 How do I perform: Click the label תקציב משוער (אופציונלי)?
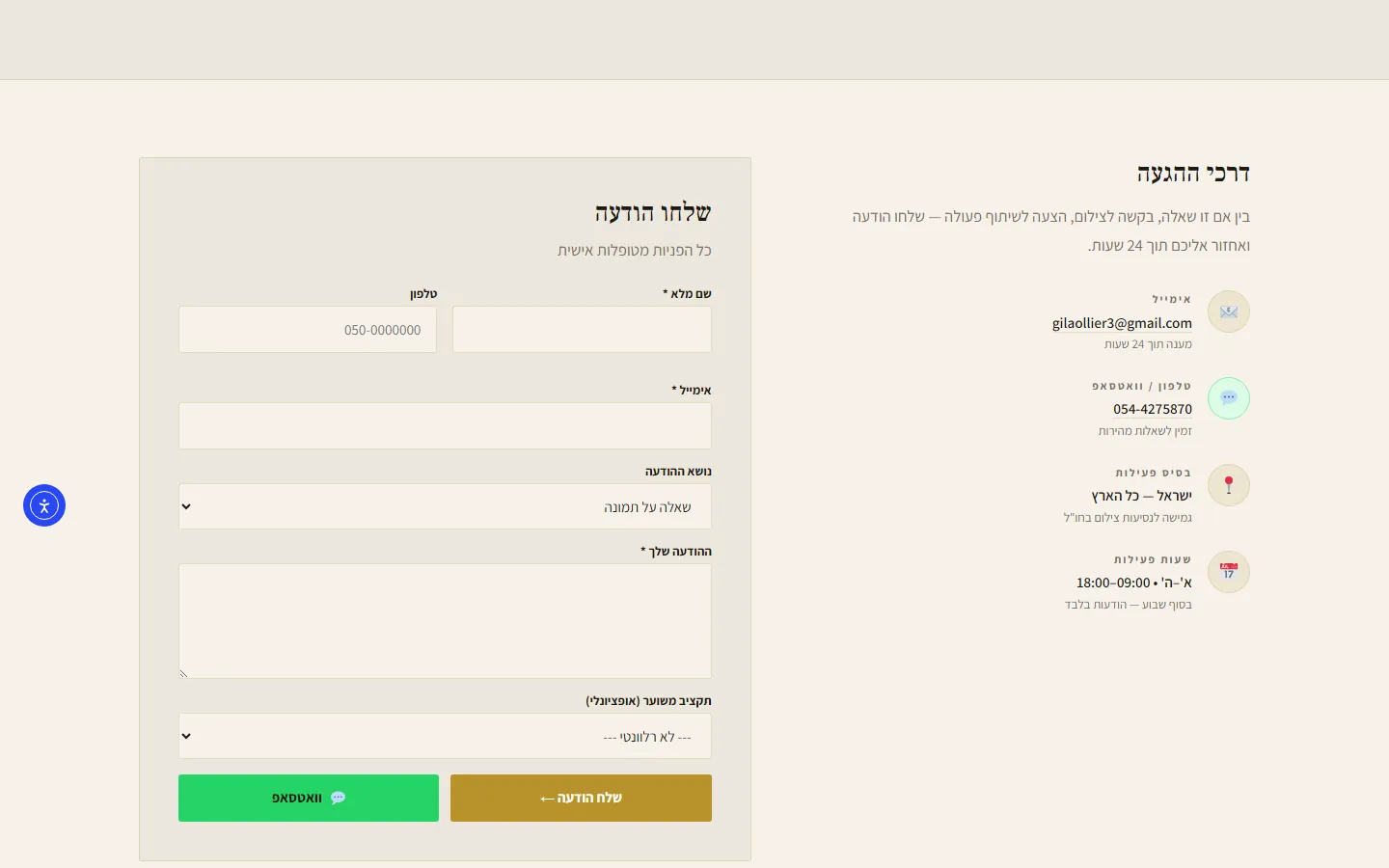click(x=648, y=701)
